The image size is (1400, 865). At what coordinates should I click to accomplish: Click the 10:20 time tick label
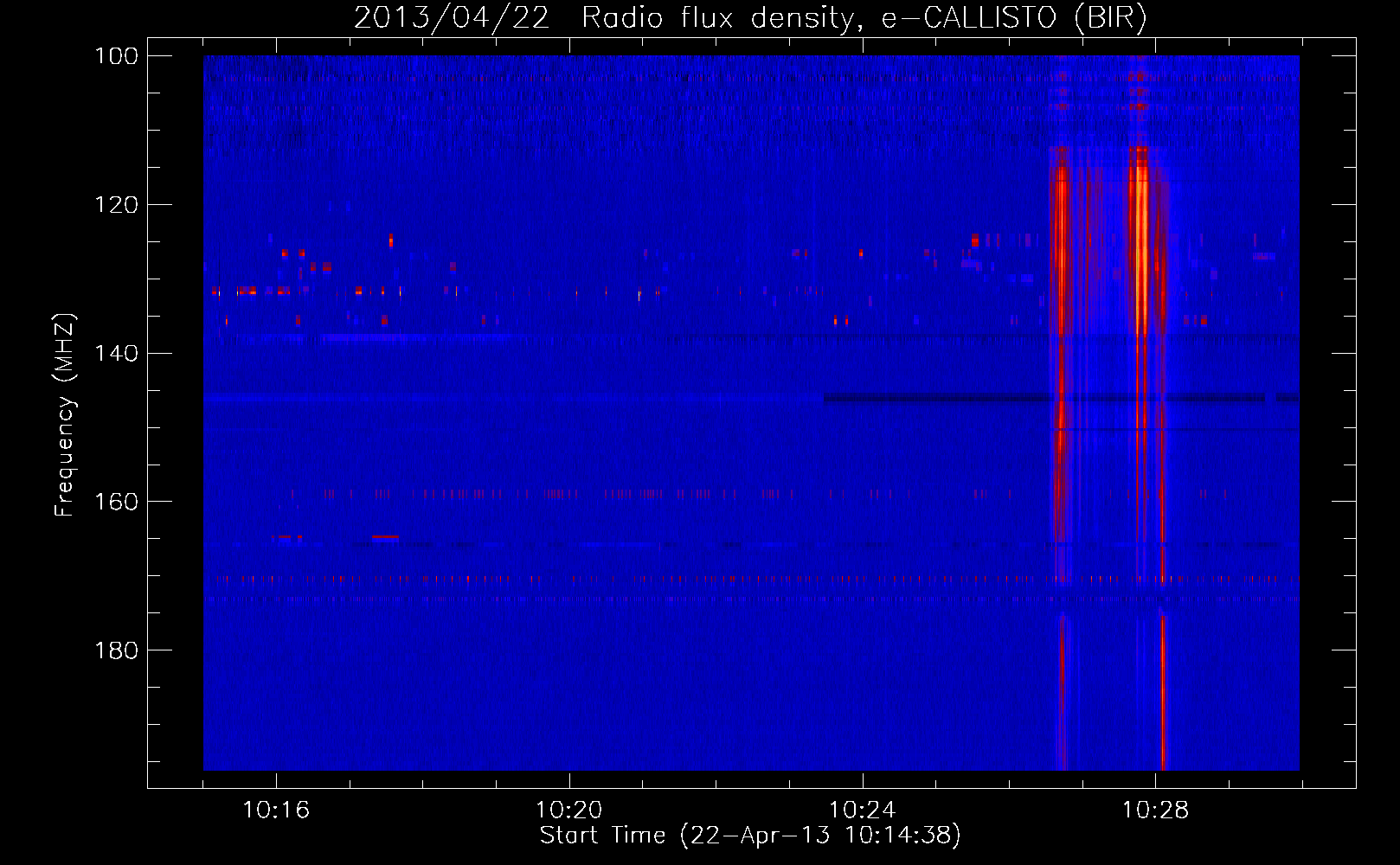point(569,810)
